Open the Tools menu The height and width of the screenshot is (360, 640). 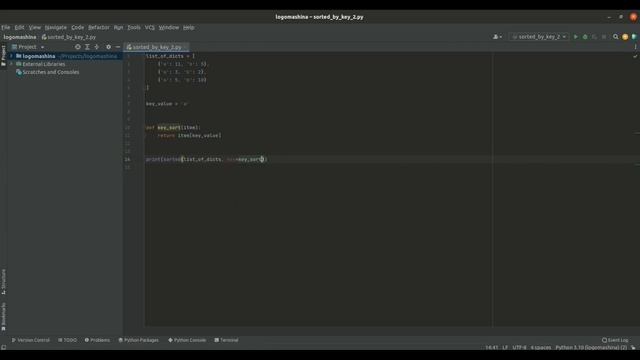coord(134,27)
